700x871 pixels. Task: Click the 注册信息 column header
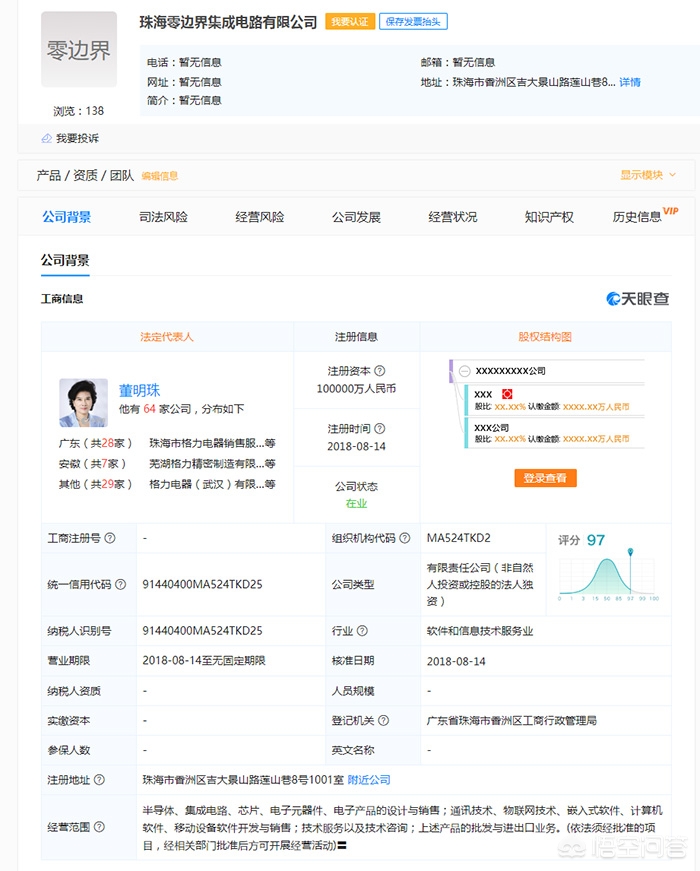[x=356, y=337]
